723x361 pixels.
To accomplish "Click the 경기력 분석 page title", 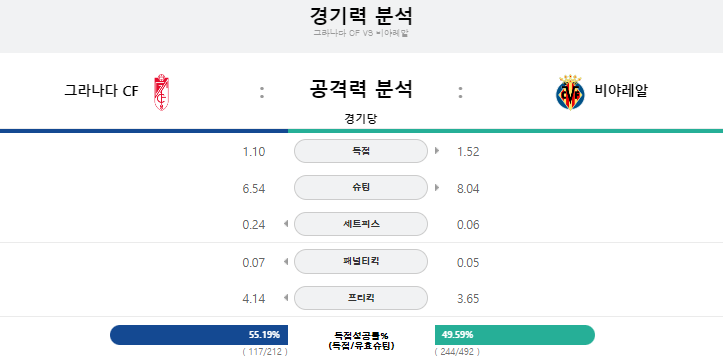I will 361,16.
